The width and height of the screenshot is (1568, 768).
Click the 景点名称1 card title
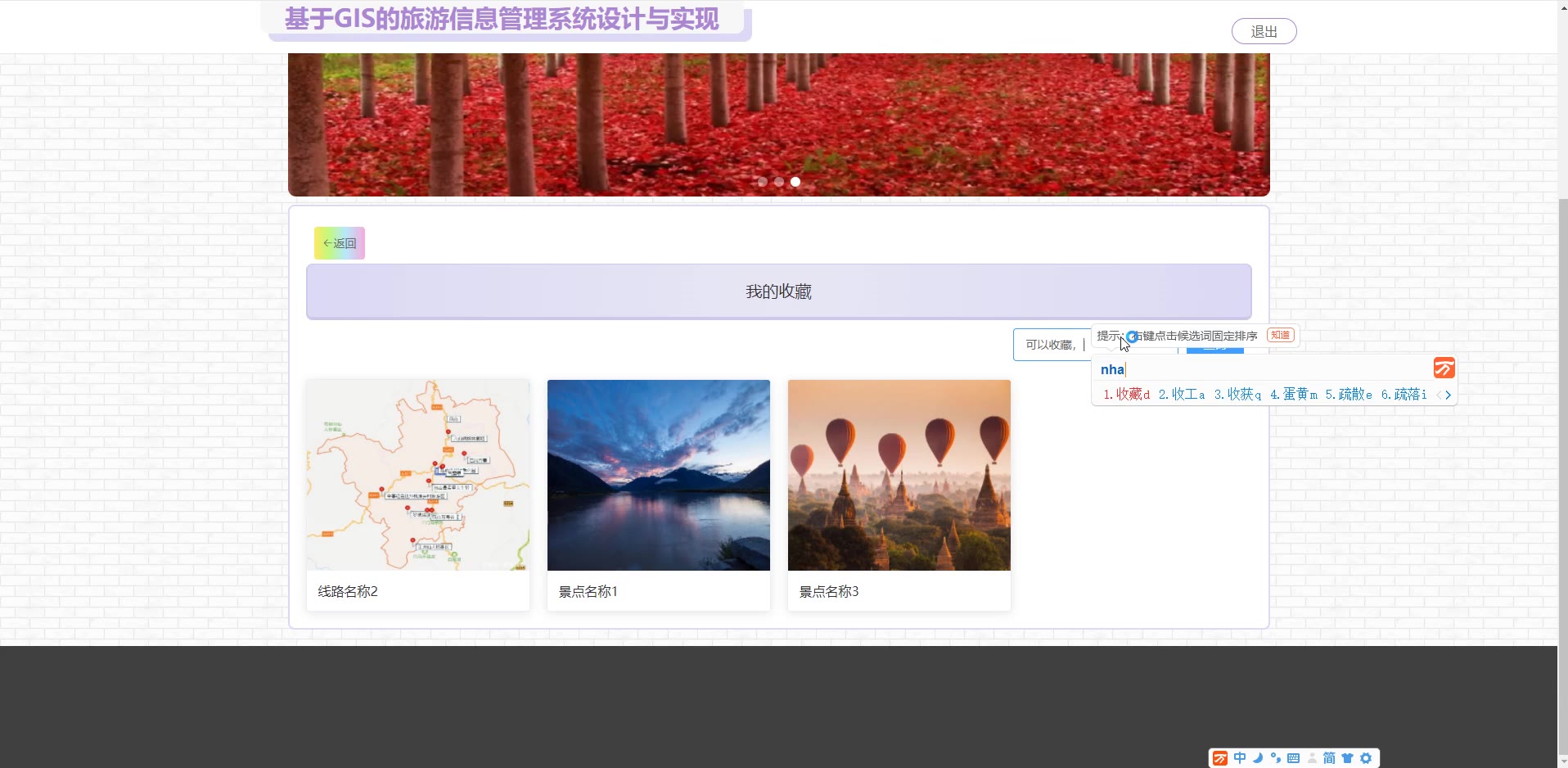coord(588,591)
